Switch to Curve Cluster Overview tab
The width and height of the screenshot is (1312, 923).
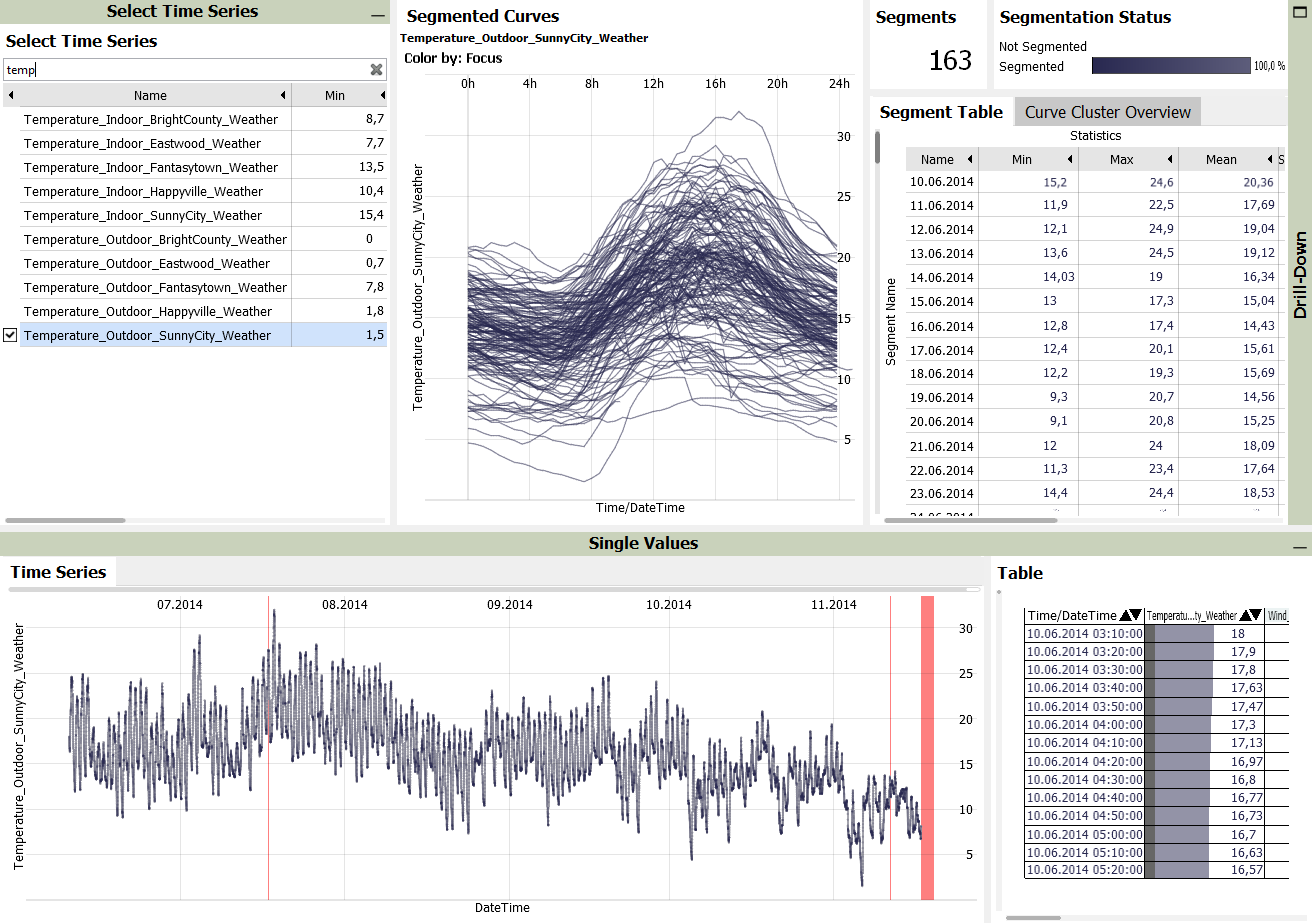[x=1107, y=112]
